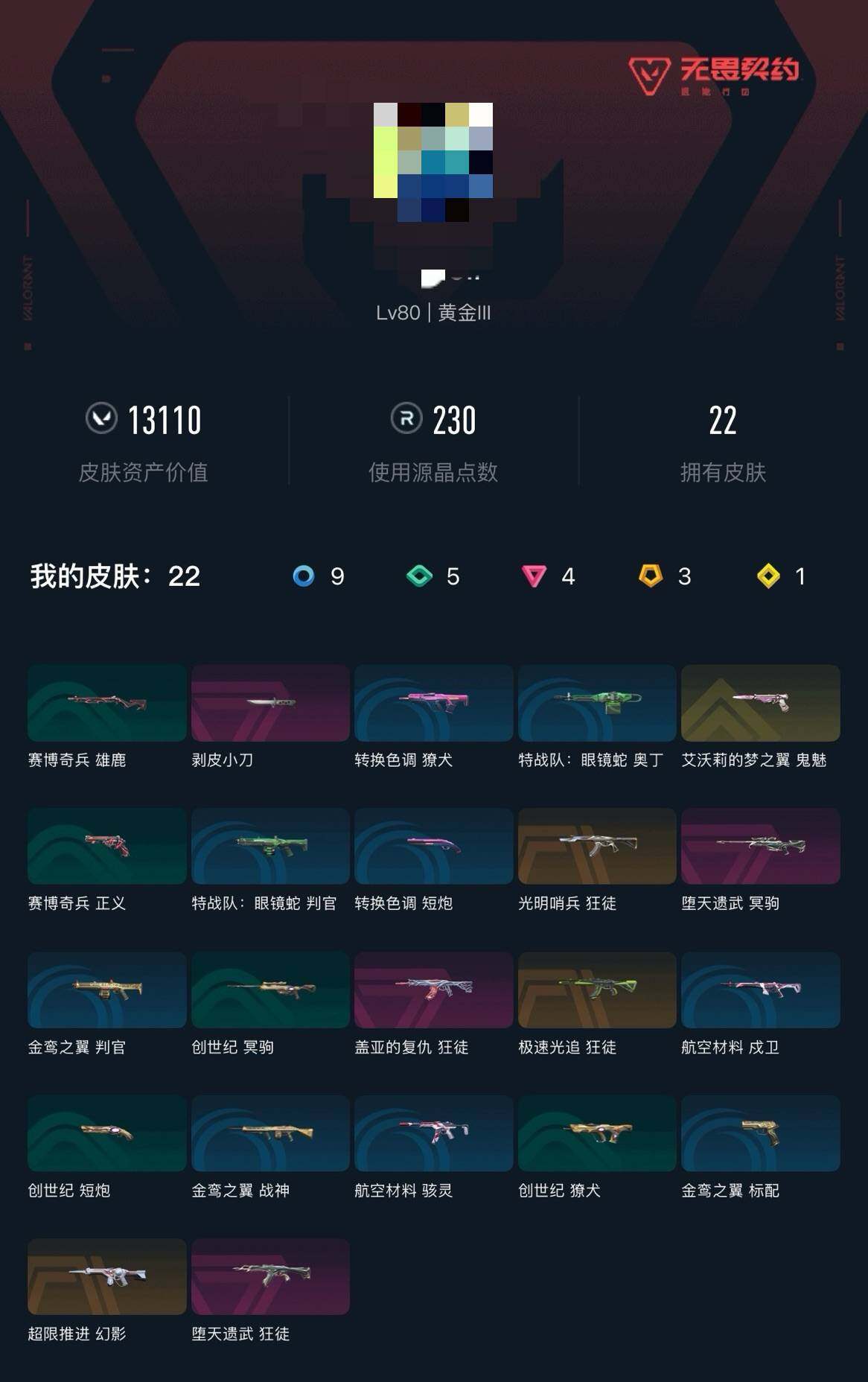Screen dimensions: 868x1382
Task: Click the 无畏契约 logo at top right
Action: coord(714,75)
